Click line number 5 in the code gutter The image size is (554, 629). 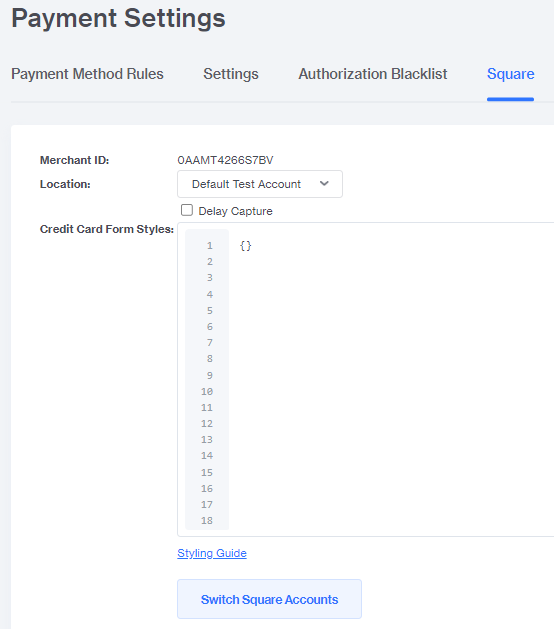coord(209,310)
